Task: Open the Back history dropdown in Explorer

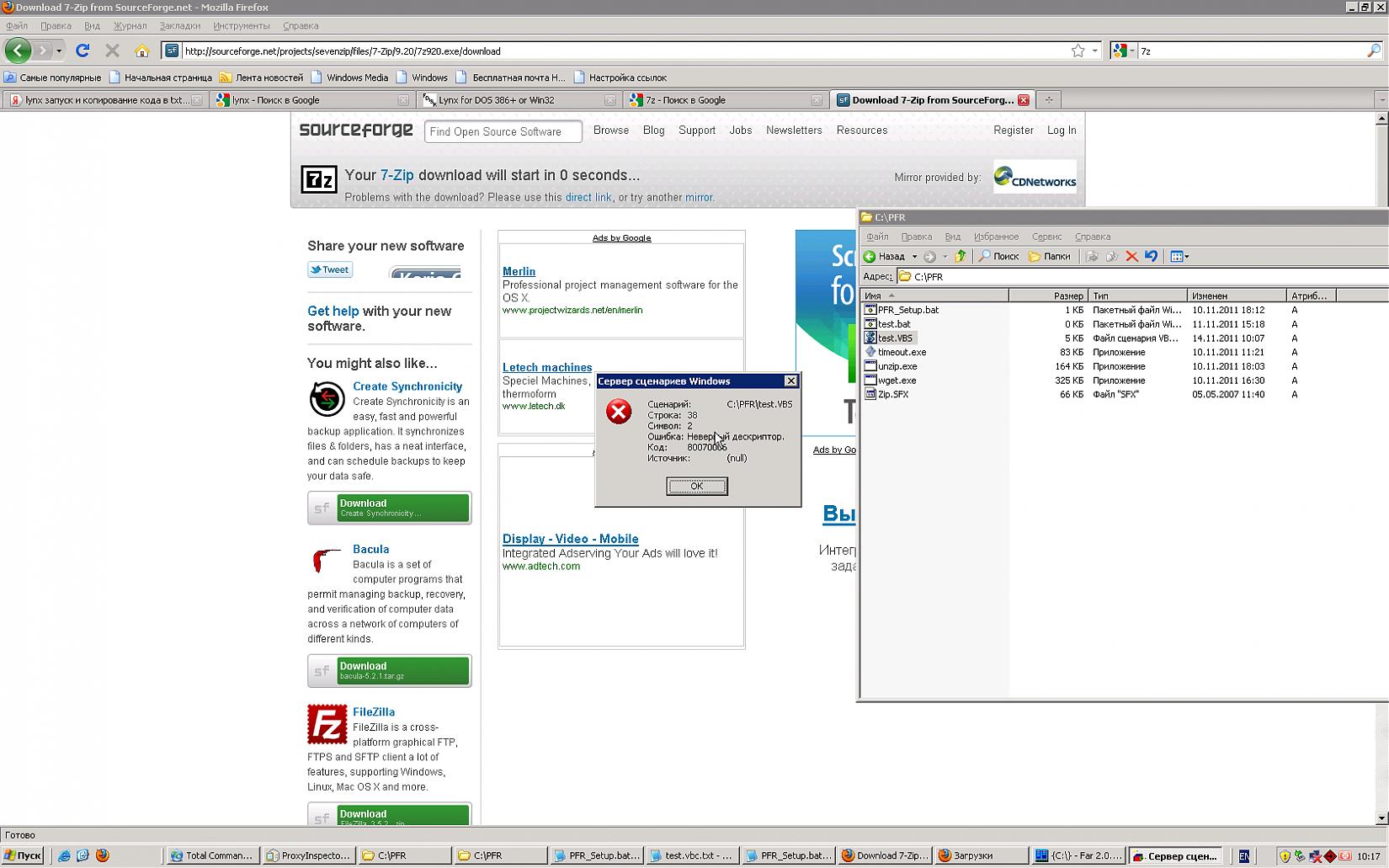Action: point(914,257)
